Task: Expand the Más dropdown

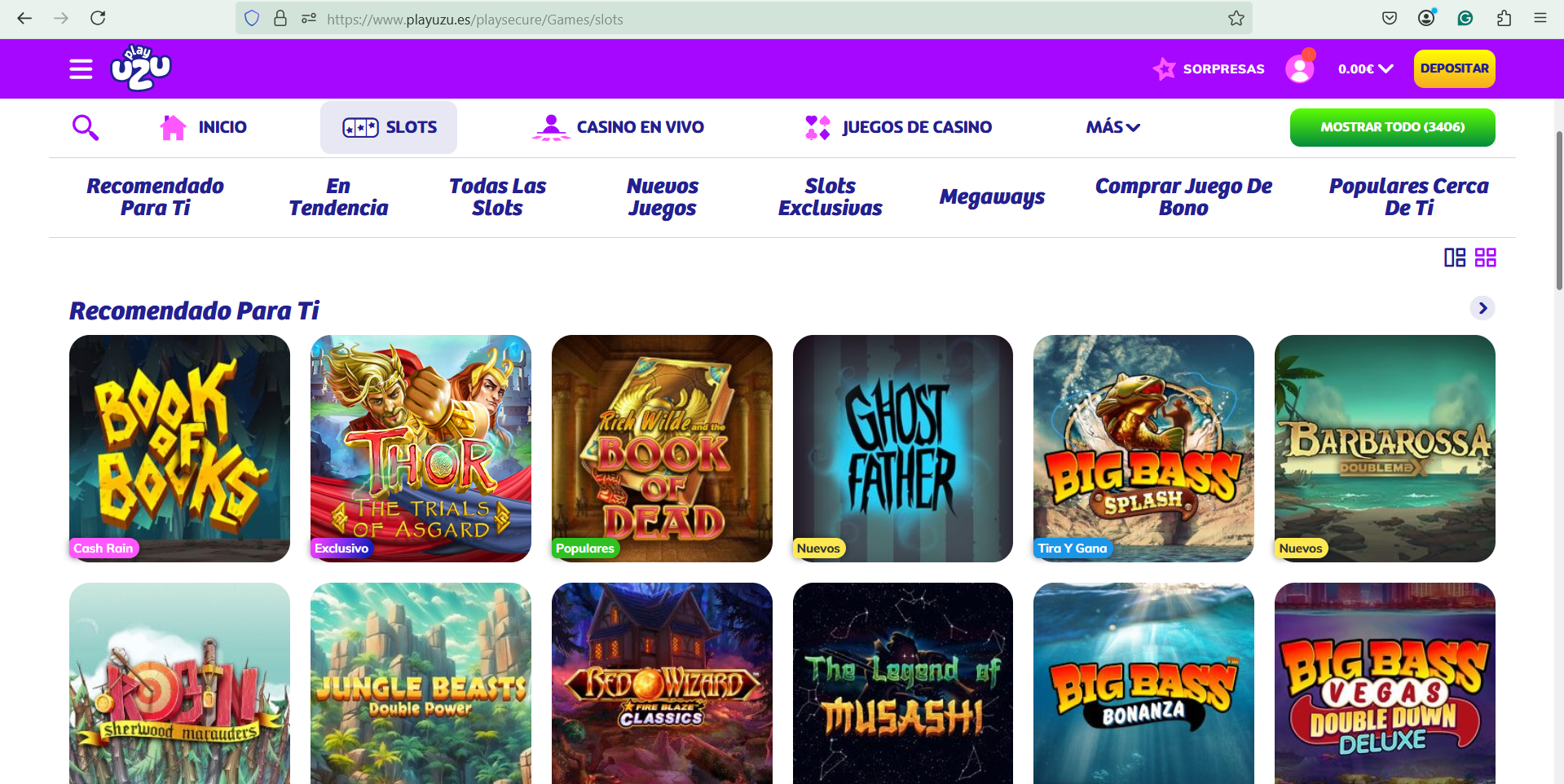Action: point(1112,127)
